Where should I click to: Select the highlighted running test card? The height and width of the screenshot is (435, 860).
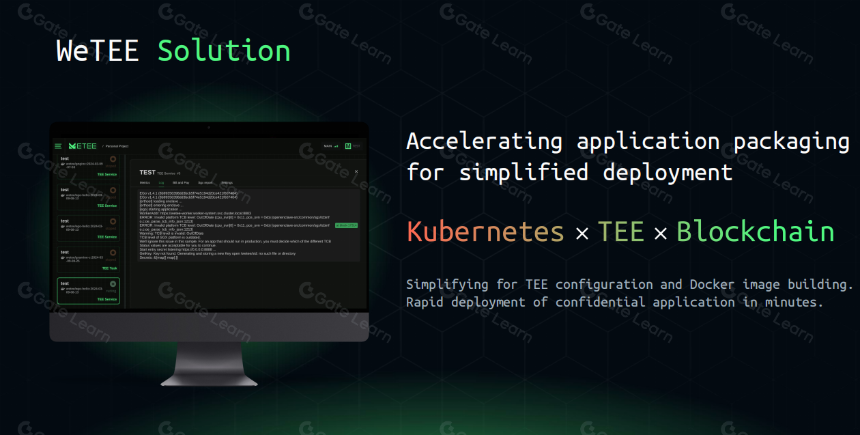(x=88, y=291)
